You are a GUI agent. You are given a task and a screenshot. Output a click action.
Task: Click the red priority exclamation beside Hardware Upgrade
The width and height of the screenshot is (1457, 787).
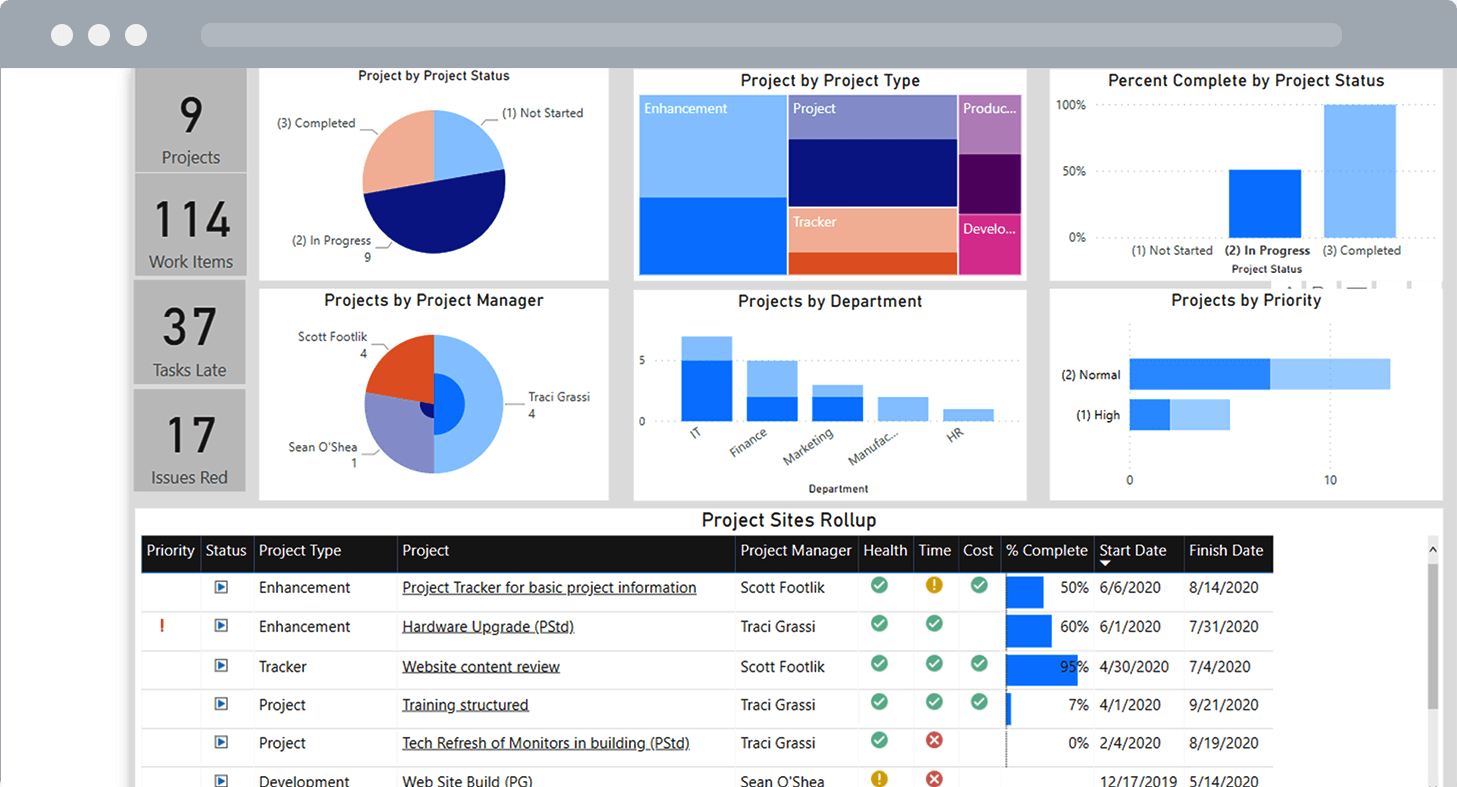[163, 625]
